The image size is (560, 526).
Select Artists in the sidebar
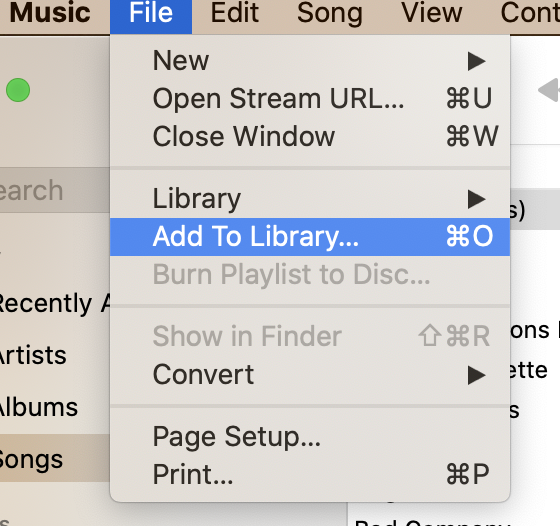pyautogui.click(x=55, y=355)
